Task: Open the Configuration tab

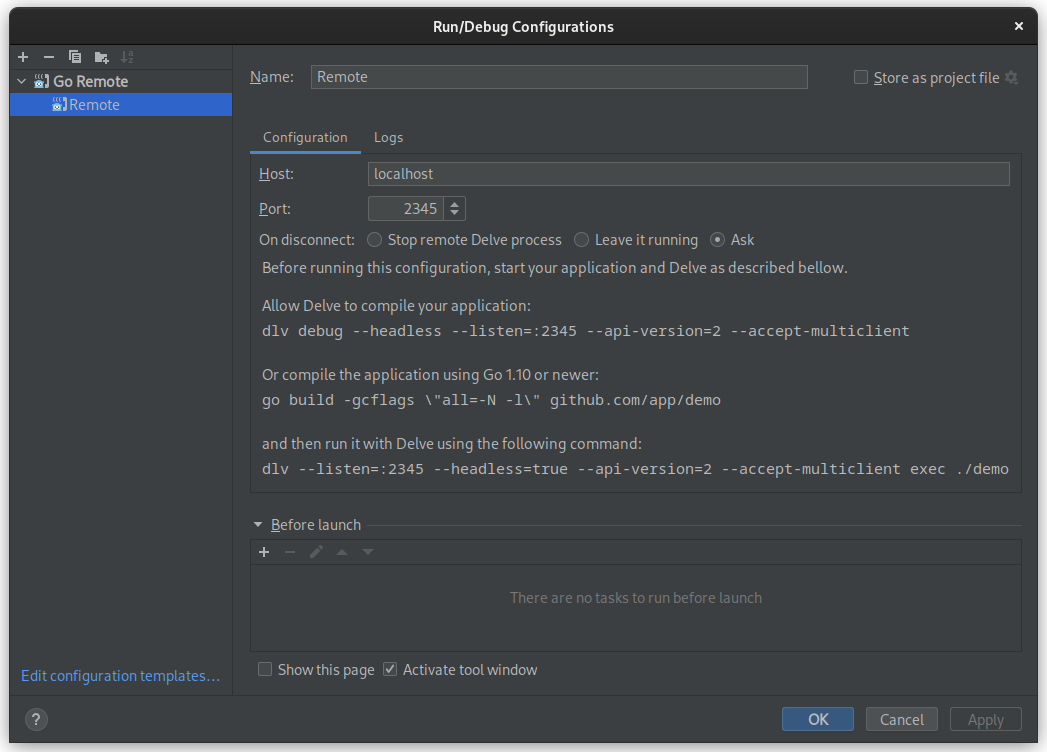Action: click(305, 137)
